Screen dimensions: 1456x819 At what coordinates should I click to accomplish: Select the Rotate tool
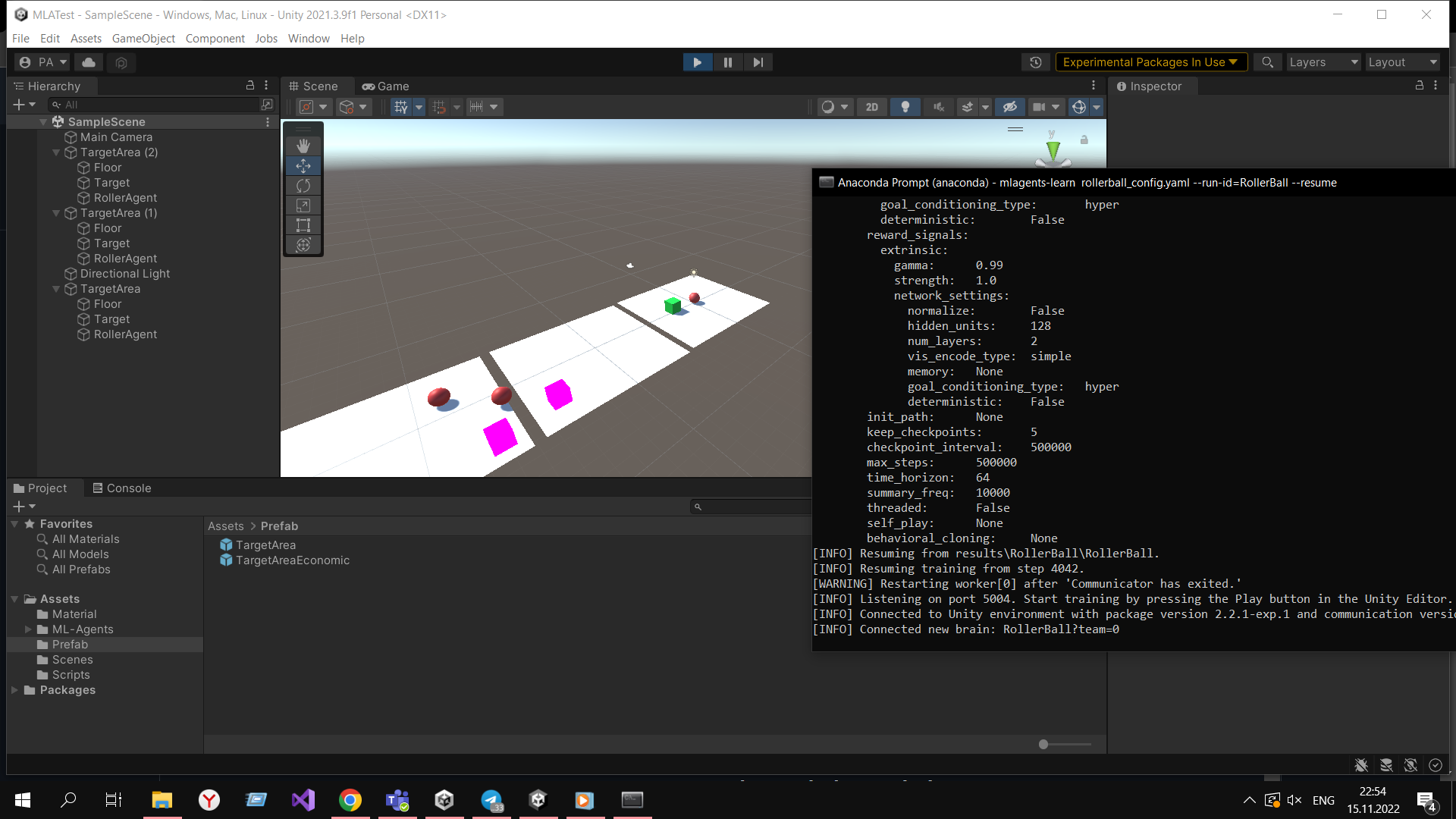coord(303,185)
